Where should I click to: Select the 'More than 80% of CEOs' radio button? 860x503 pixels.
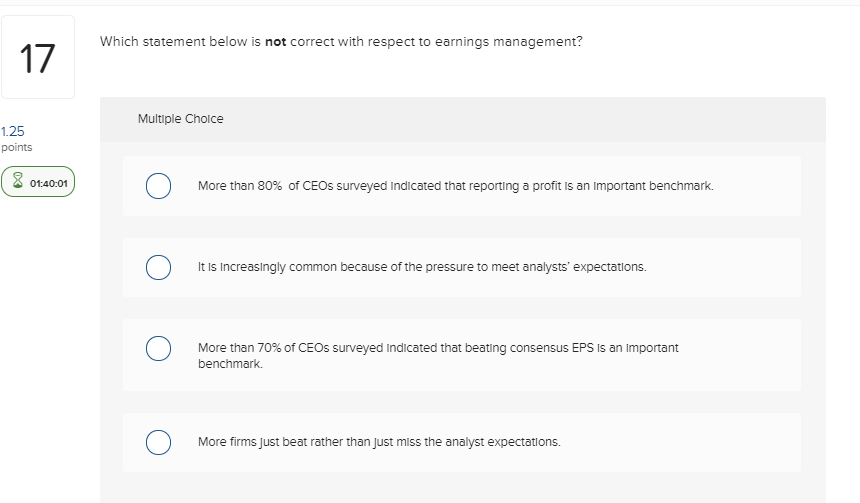(157, 186)
